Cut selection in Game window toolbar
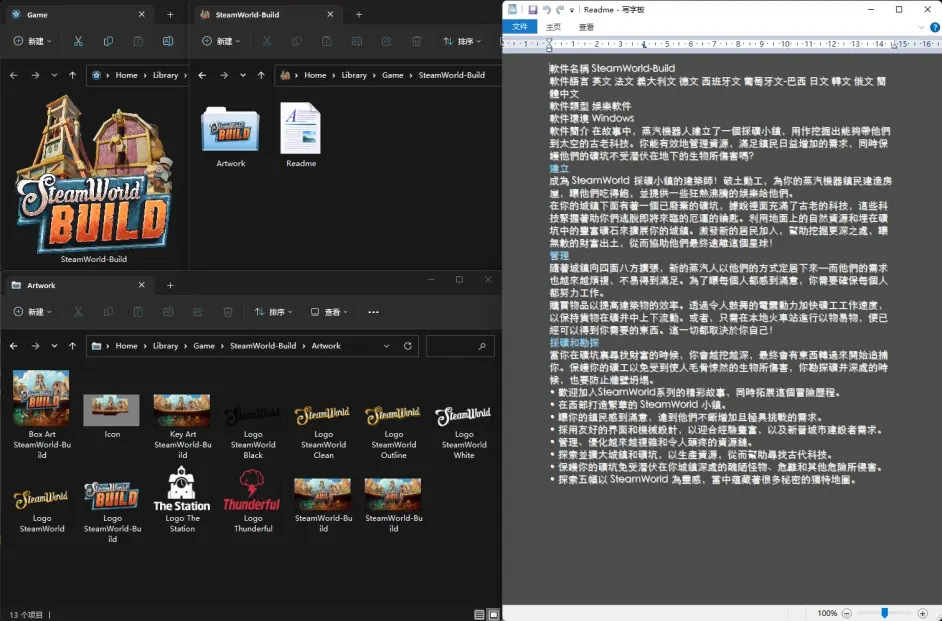 pos(78,41)
